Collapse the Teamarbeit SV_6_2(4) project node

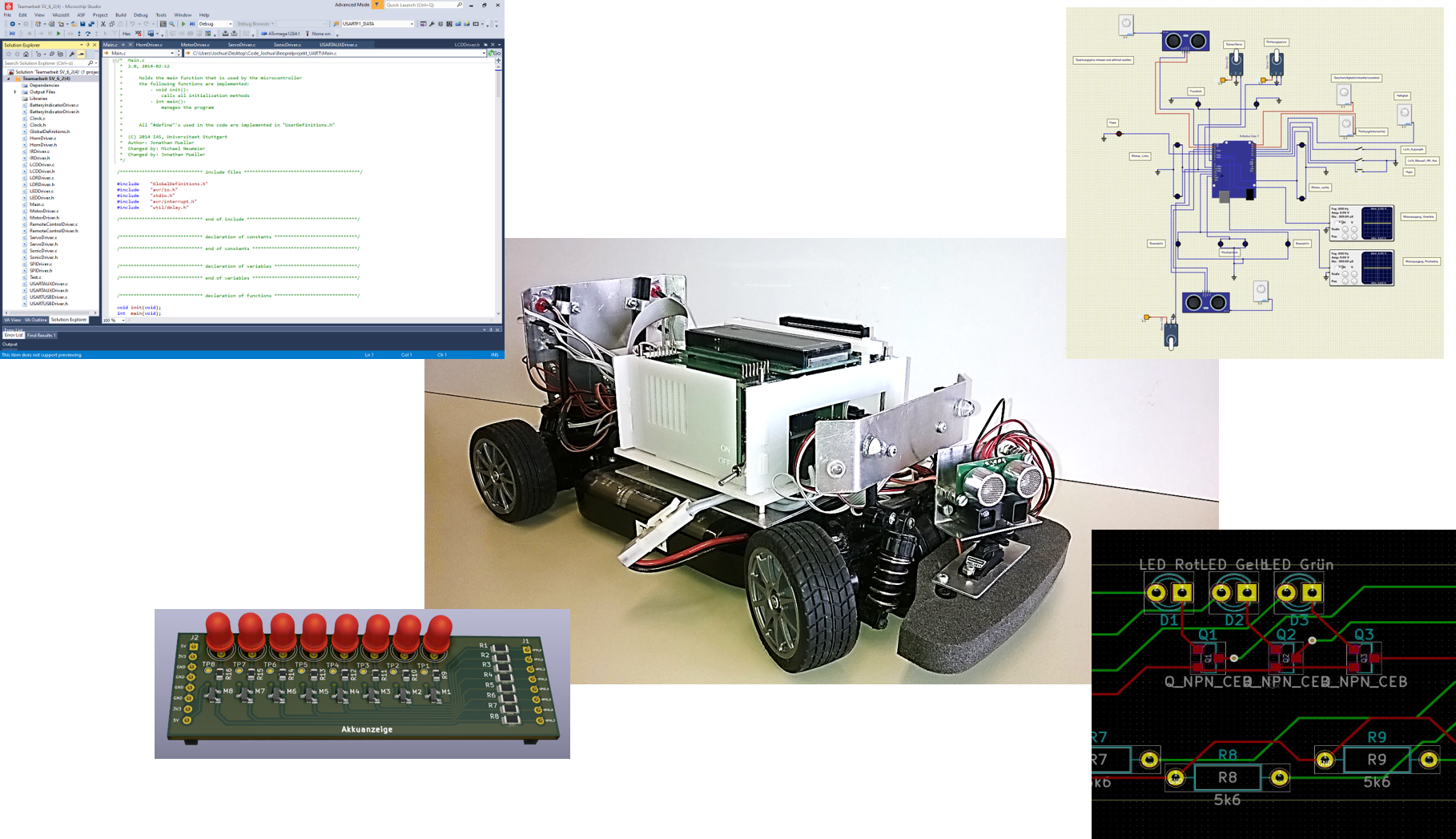tap(10, 79)
